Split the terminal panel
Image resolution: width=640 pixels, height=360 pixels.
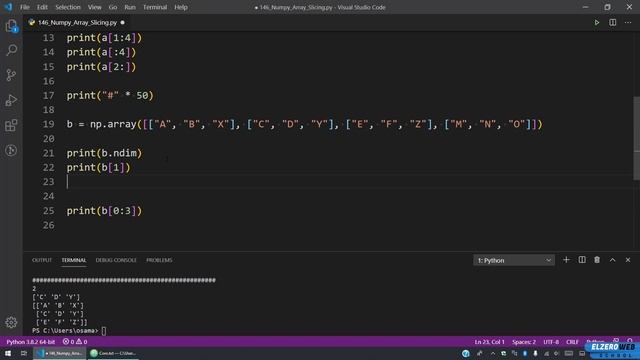click(582, 260)
